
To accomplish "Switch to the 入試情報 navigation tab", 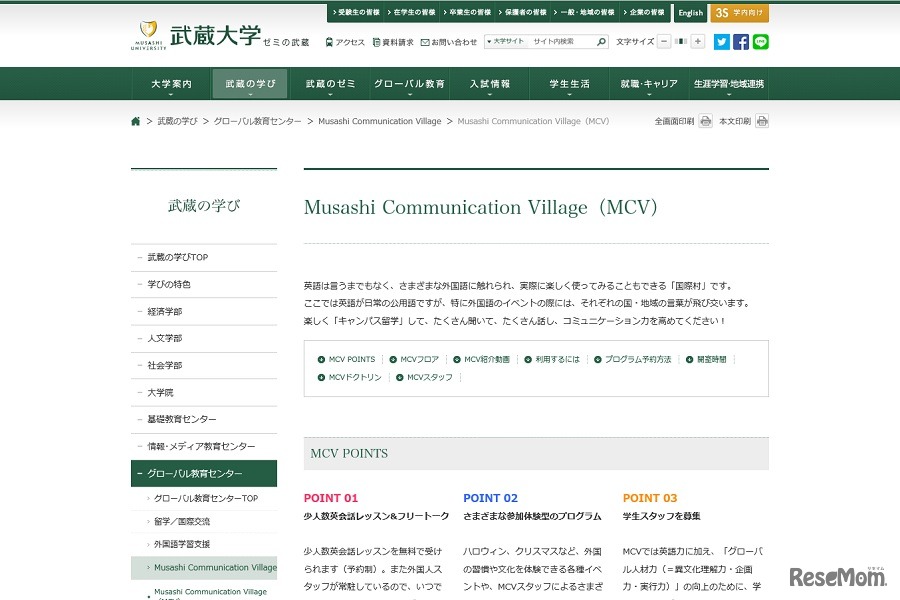I will click(488, 83).
